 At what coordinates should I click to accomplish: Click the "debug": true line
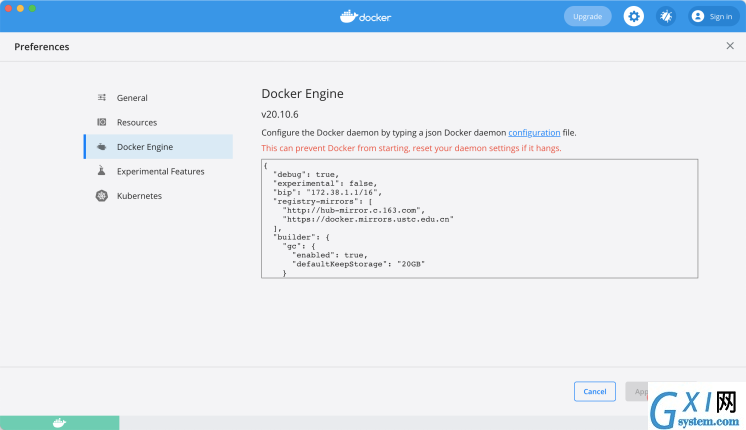305,175
